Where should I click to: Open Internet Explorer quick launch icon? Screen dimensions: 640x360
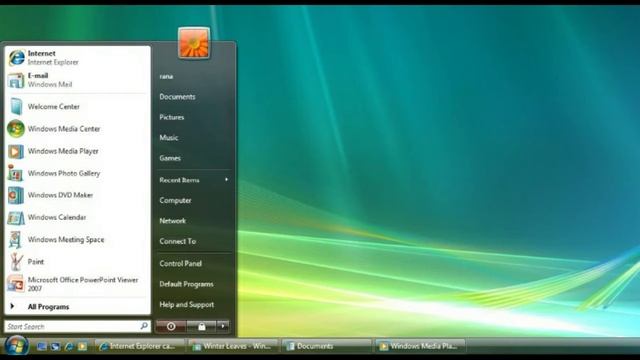69,347
